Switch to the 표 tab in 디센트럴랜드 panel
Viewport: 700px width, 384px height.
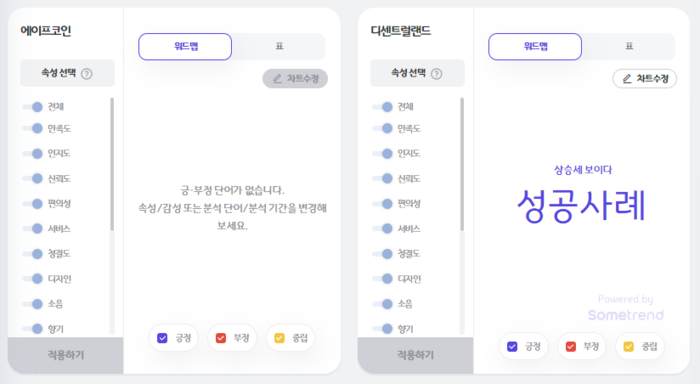(x=629, y=46)
